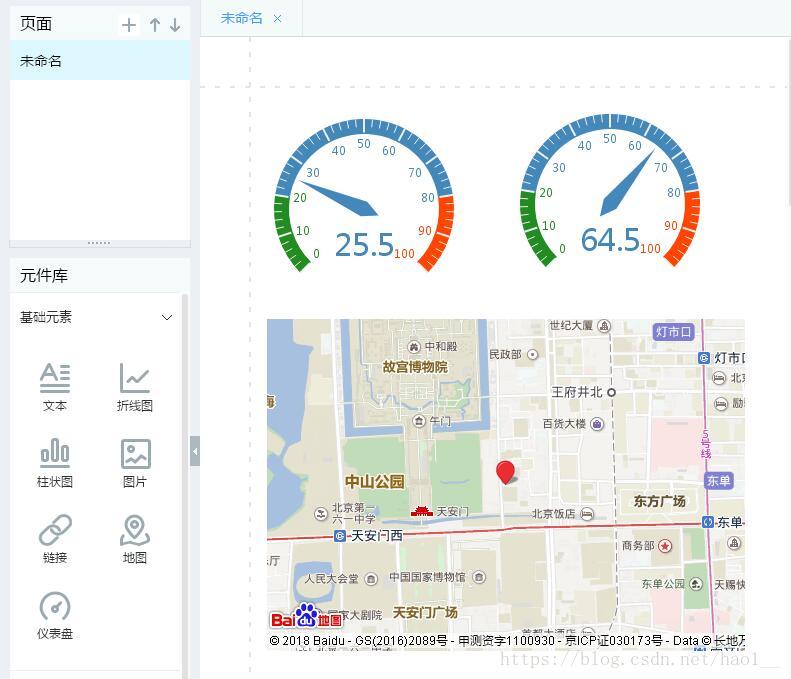Click the 东单公园 park icon
Screen dimensions: 791x679
696,584
